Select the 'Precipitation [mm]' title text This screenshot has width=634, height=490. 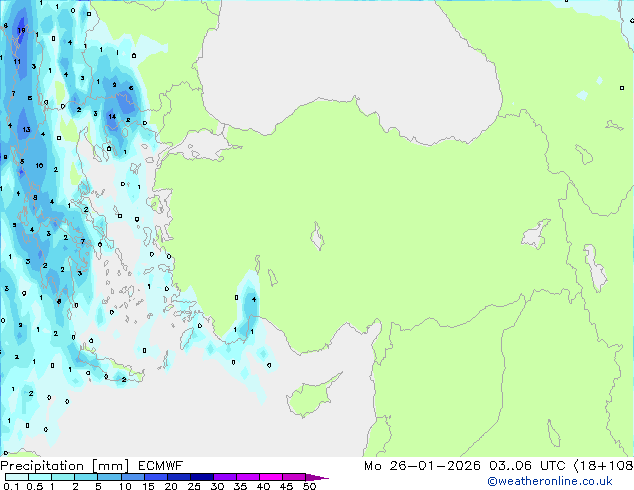coord(65,466)
